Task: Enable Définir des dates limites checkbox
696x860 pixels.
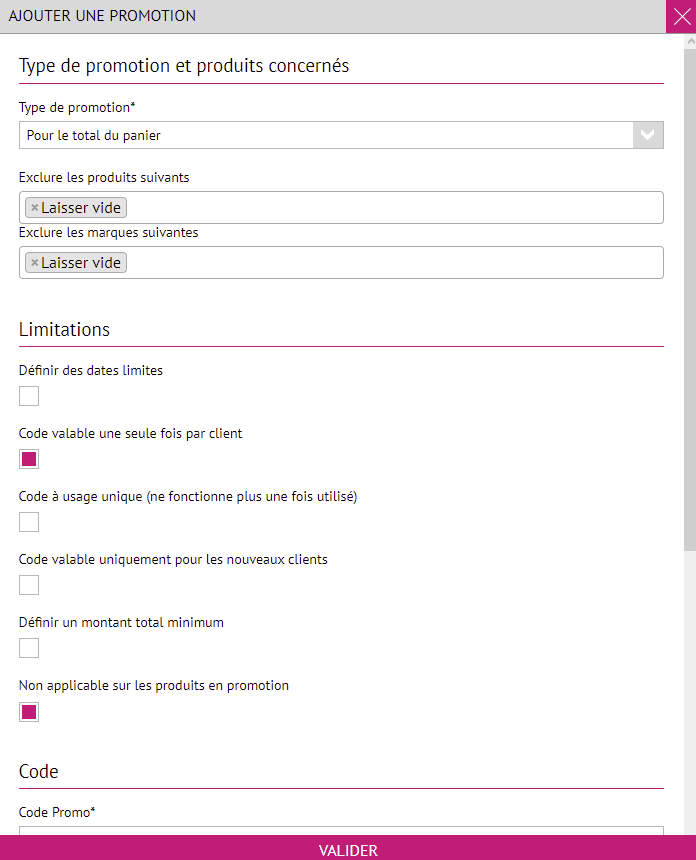Action: [29, 396]
